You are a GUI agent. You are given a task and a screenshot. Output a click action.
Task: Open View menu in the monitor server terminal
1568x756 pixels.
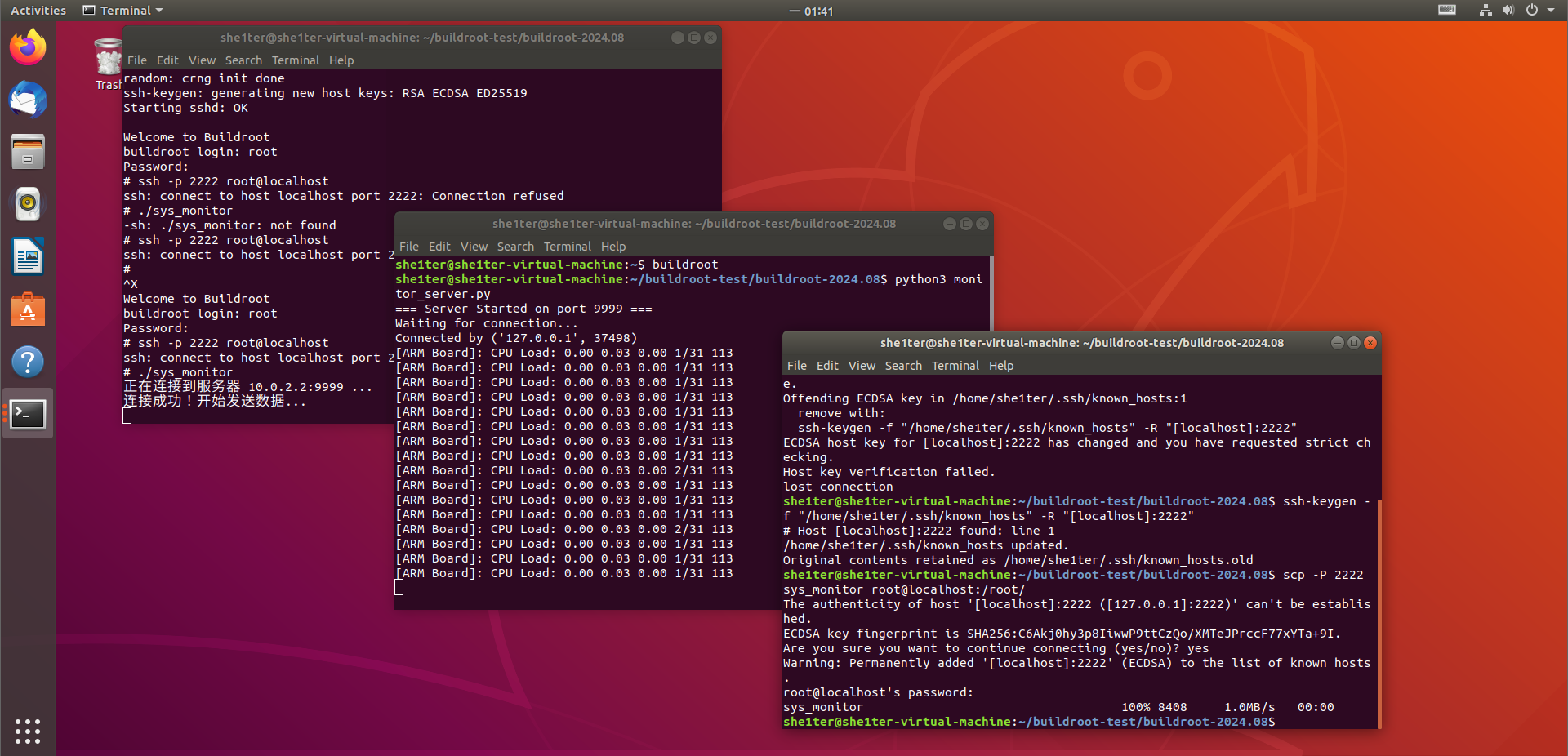point(474,247)
